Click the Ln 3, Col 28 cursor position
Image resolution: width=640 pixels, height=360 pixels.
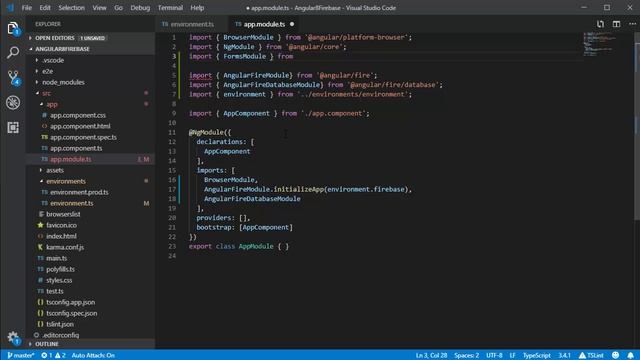click(x=431, y=356)
